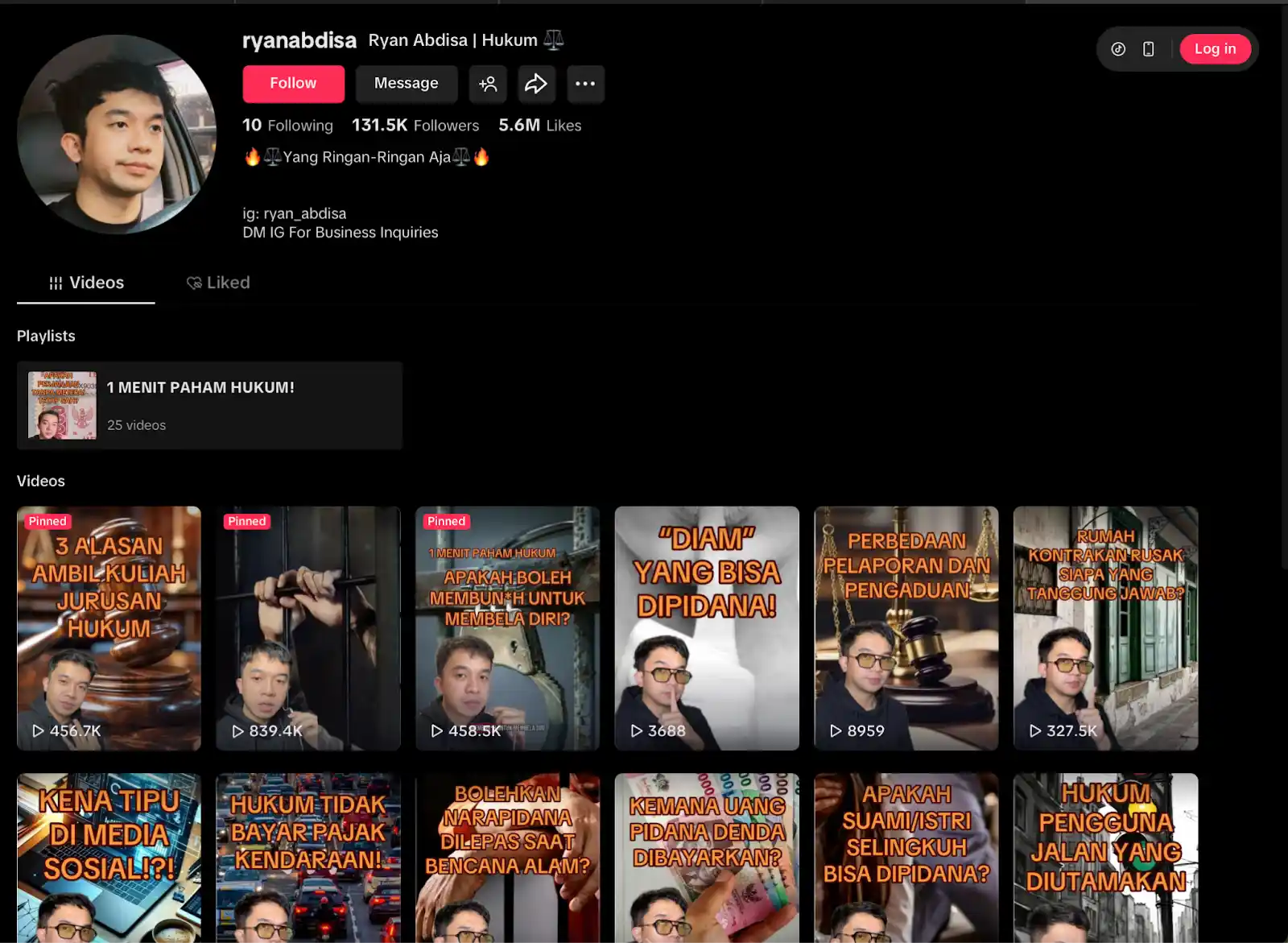The image size is (1288, 943).
Task: Switch to the Videos tab
Action: coord(86,283)
